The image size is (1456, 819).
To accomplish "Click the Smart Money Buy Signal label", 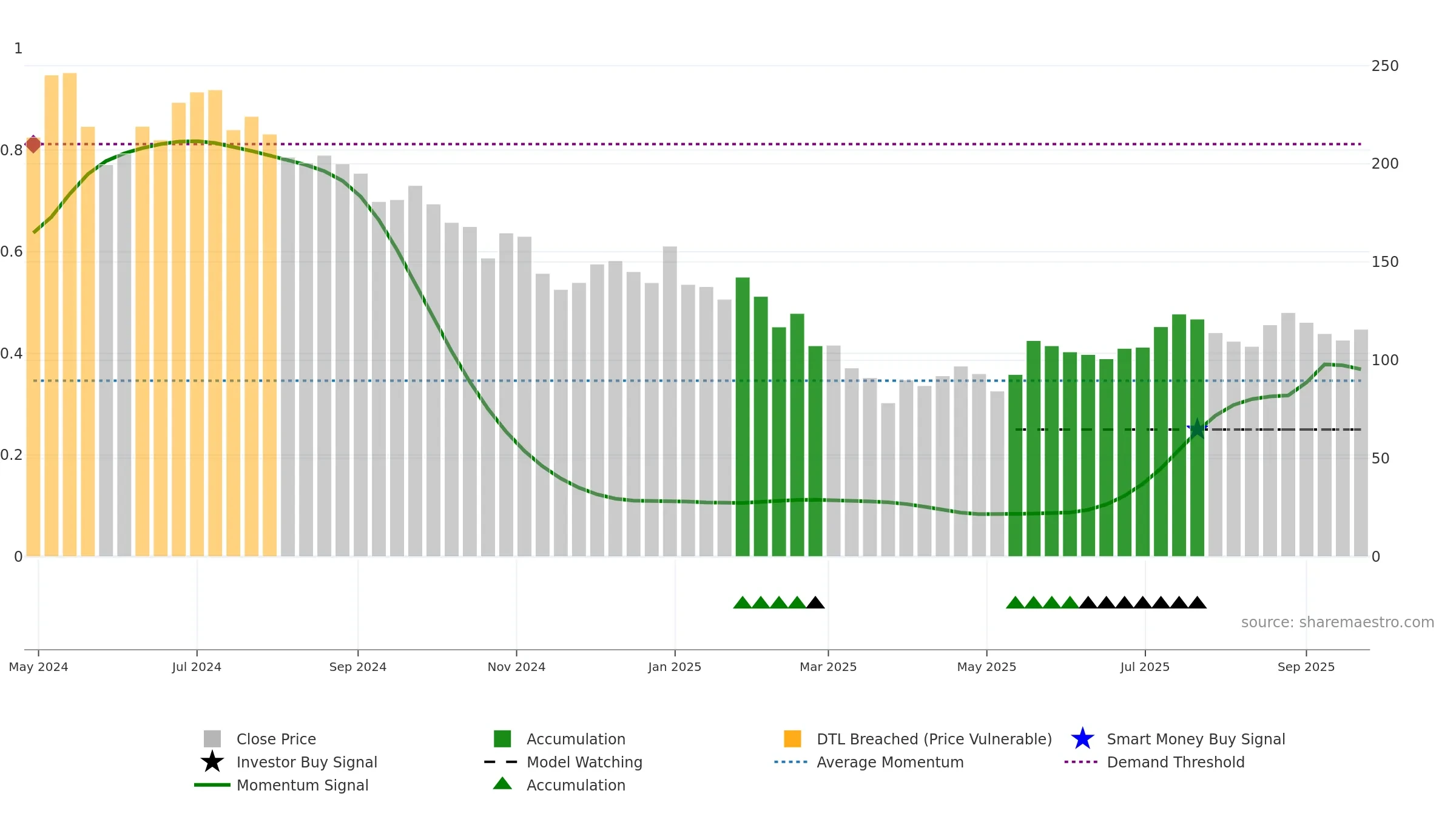I will click(x=1196, y=739).
